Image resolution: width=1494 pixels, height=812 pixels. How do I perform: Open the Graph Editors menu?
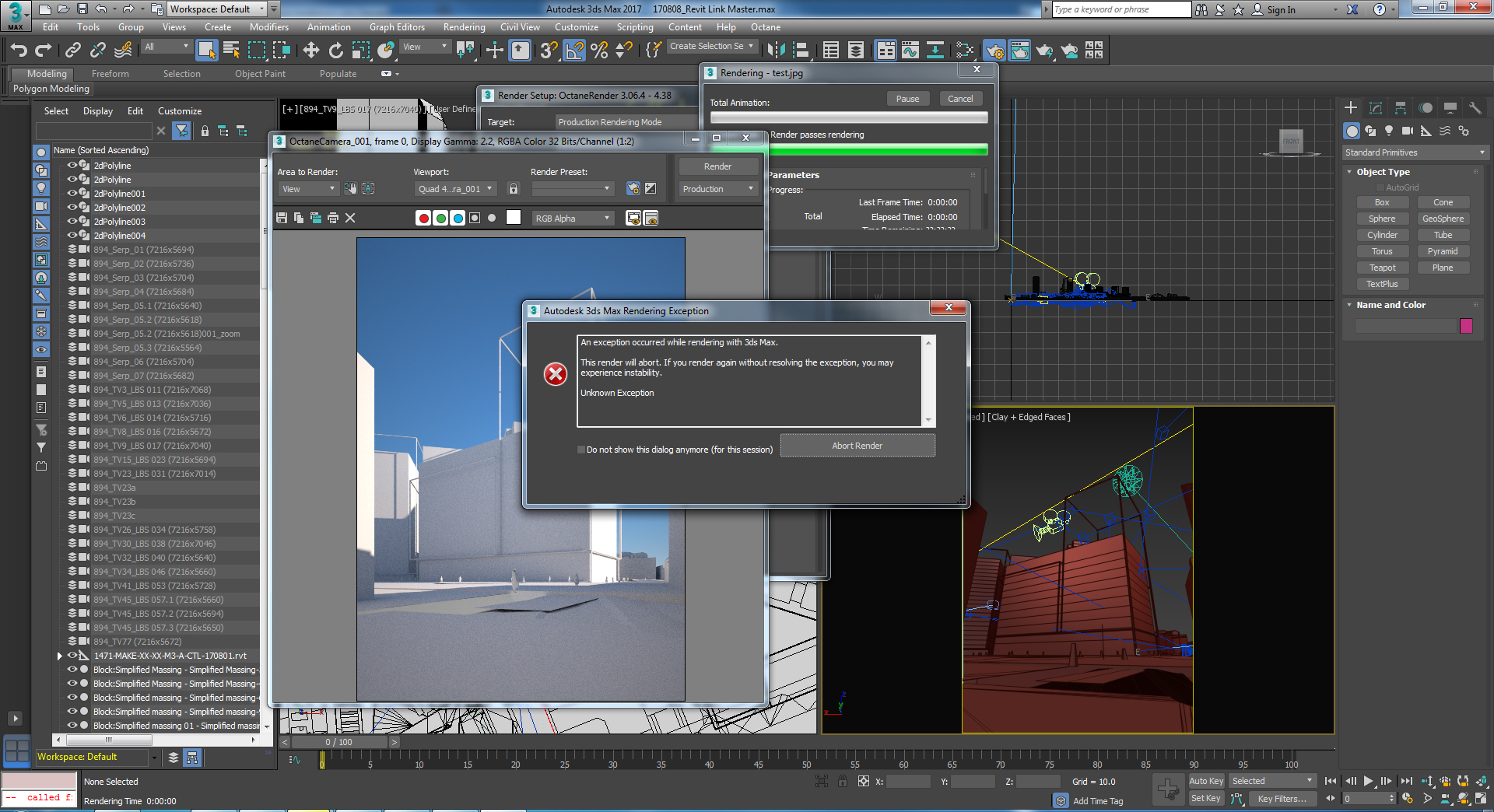click(397, 27)
